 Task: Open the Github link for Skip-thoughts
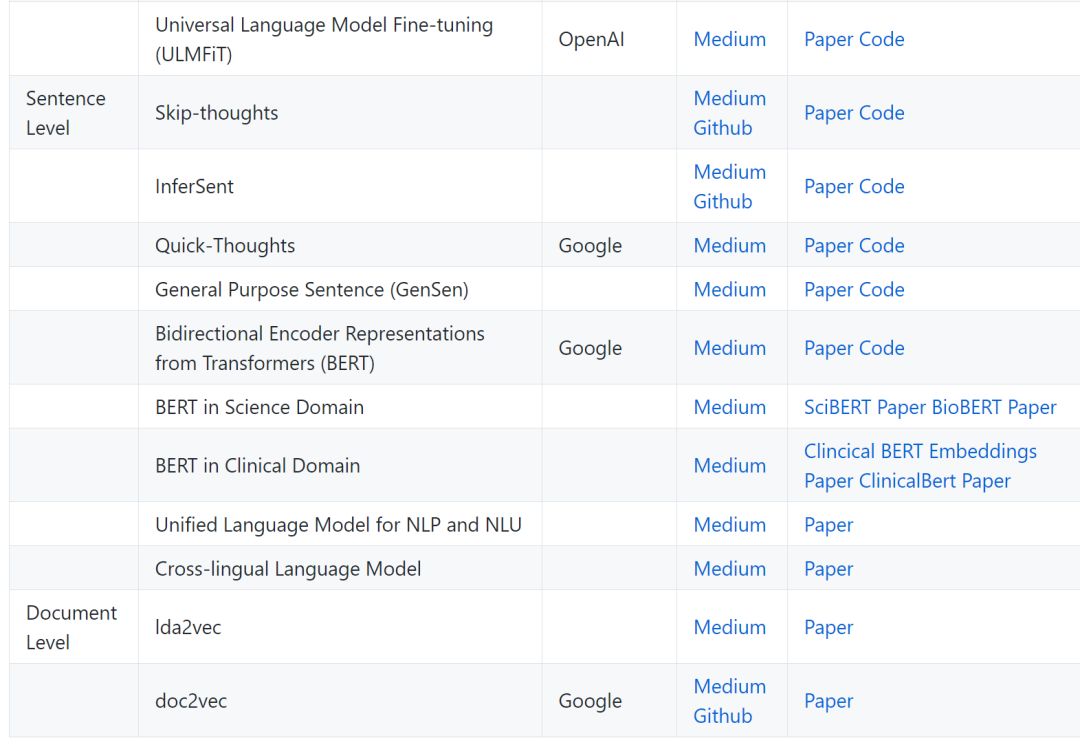tap(722, 128)
